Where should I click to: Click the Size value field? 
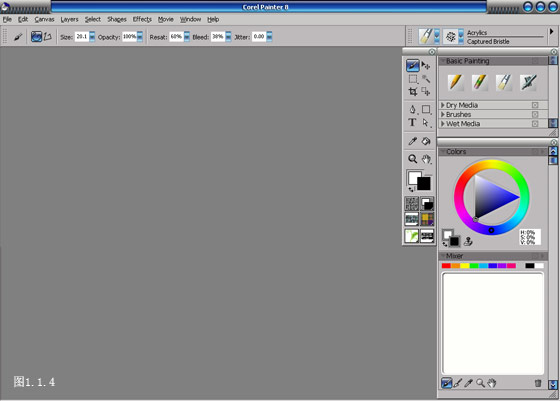82,36
